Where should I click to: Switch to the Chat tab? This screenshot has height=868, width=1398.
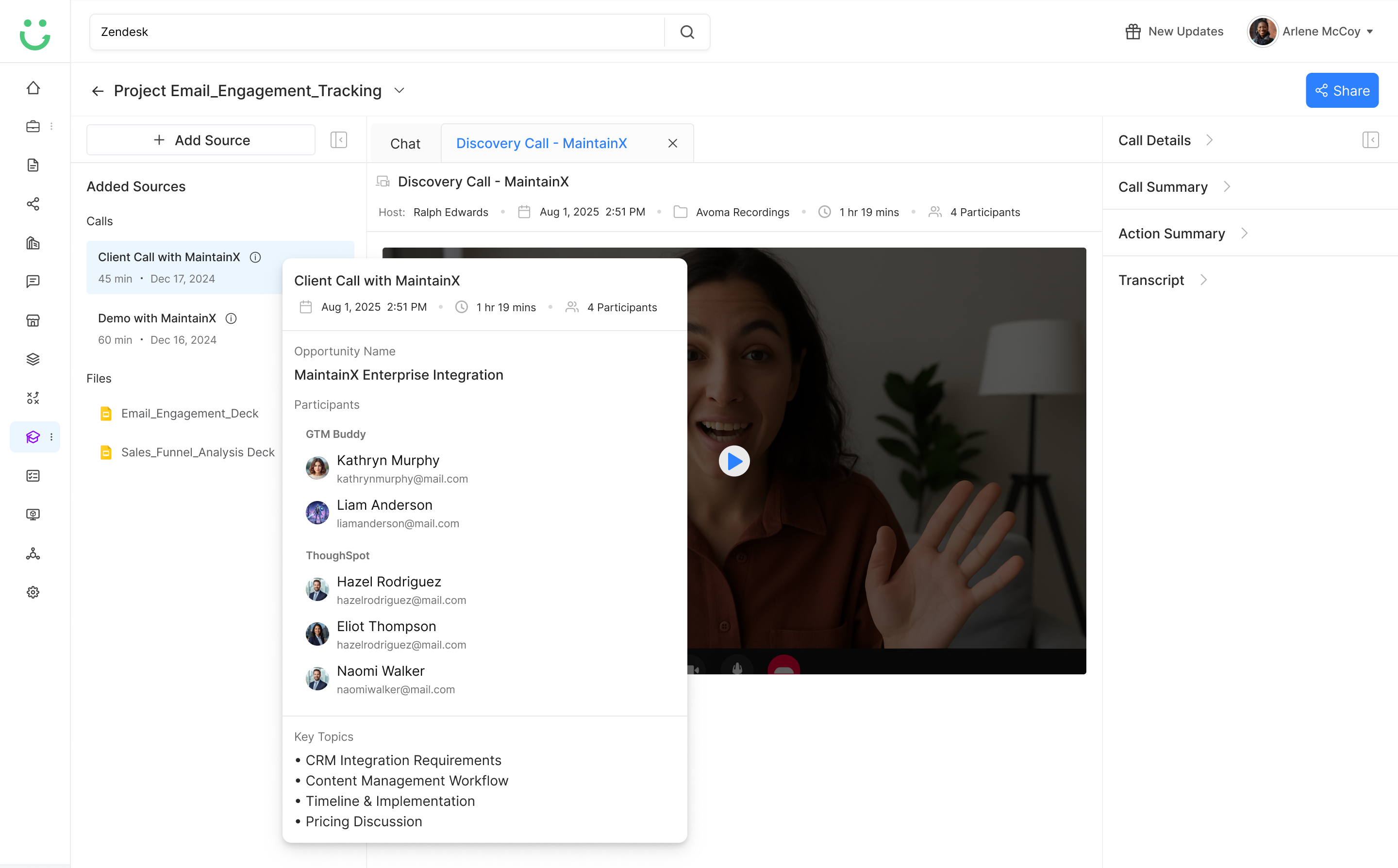click(x=405, y=144)
